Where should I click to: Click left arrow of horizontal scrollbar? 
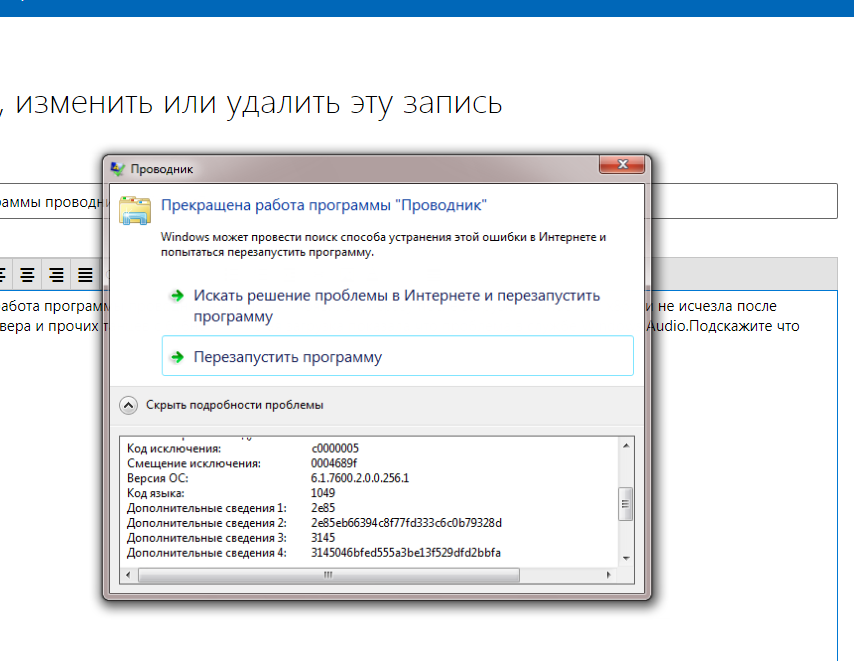tap(128, 575)
